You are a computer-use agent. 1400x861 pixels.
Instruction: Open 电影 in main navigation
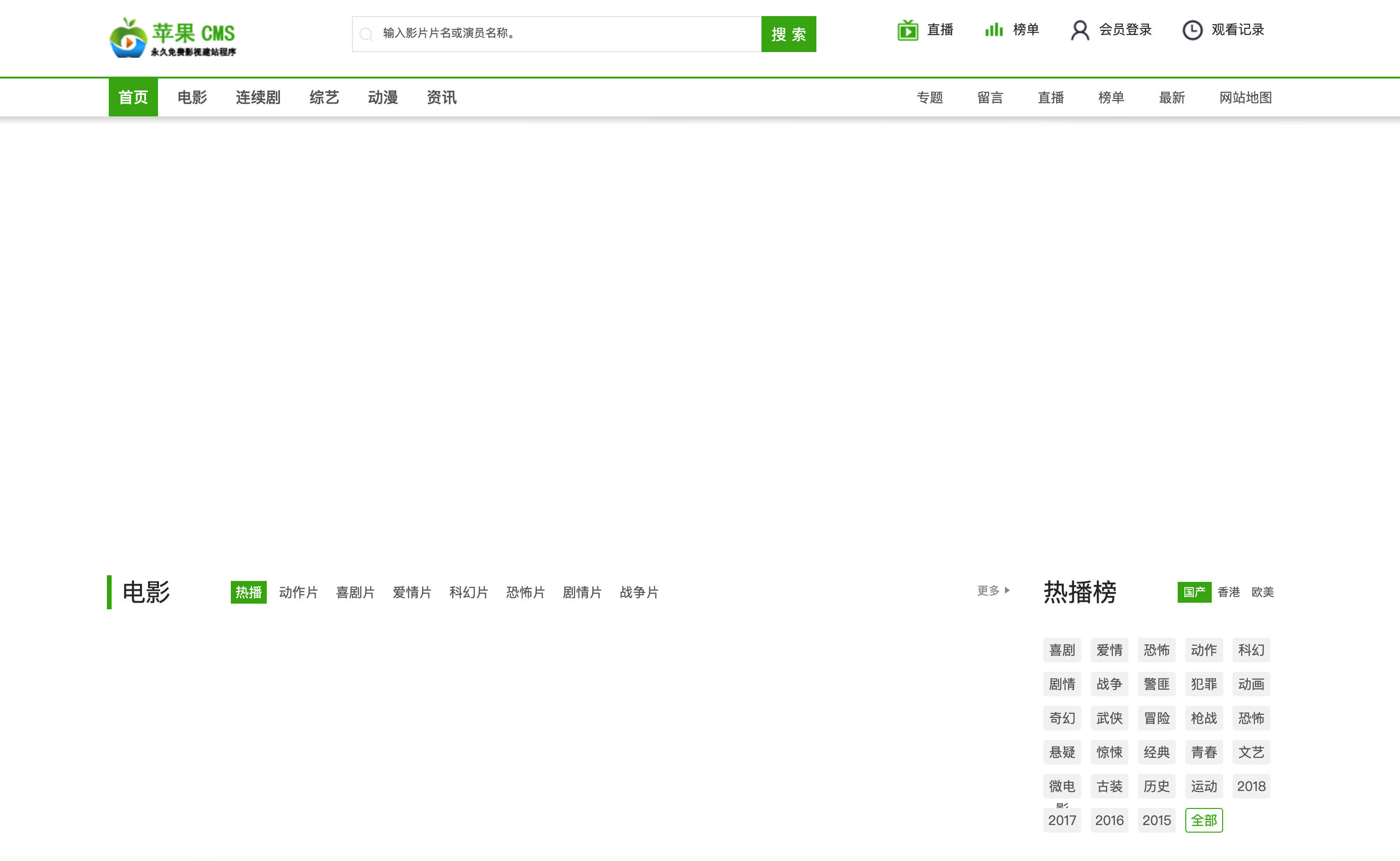[x=192, y=97]
